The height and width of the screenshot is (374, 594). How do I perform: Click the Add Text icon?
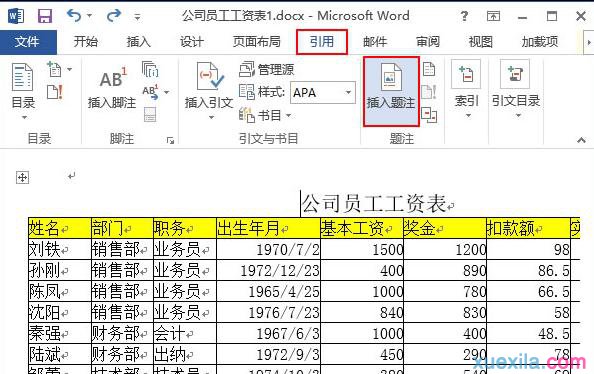tap(55, 69)
